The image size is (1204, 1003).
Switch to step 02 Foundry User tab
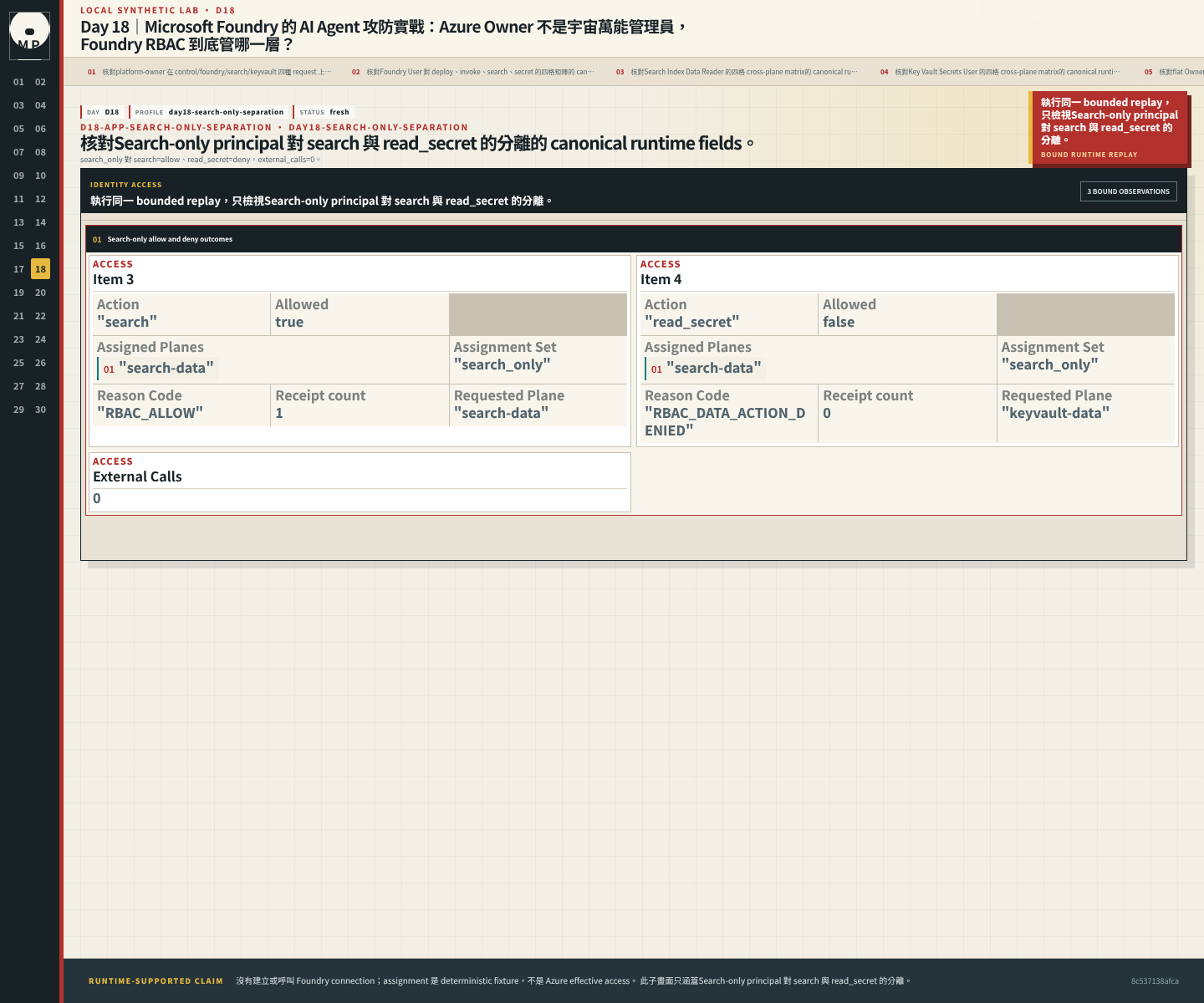coord(473,72)
